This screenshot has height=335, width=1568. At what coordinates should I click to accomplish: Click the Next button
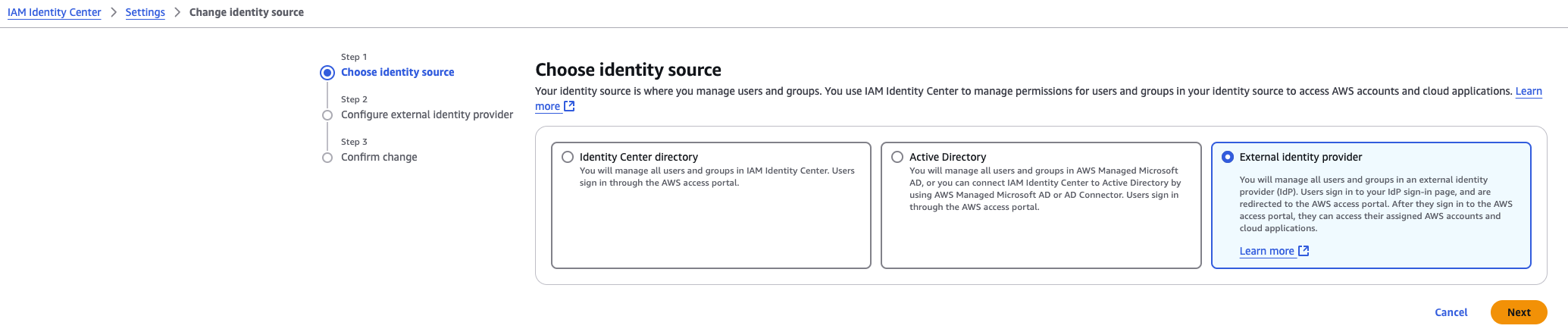[x=1519, y=312]
